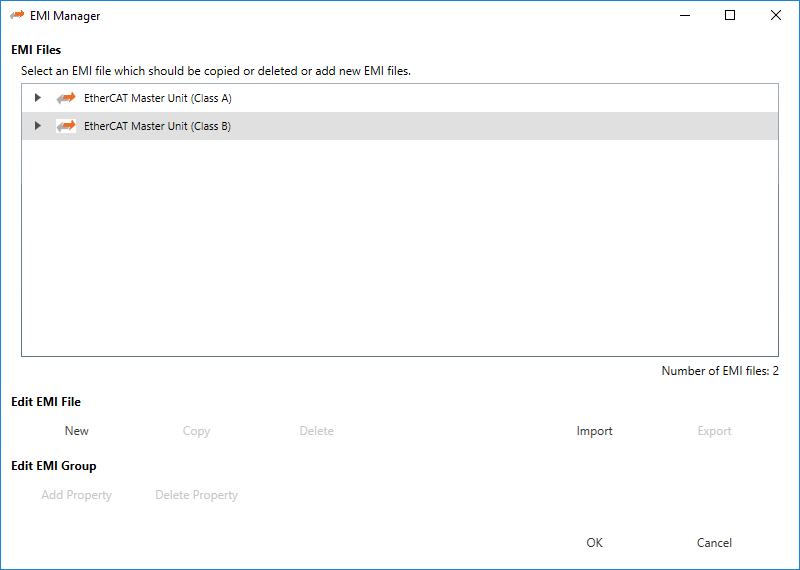Import an EMI file
This screenshot has width=800, height=570.
click(594, 431)
